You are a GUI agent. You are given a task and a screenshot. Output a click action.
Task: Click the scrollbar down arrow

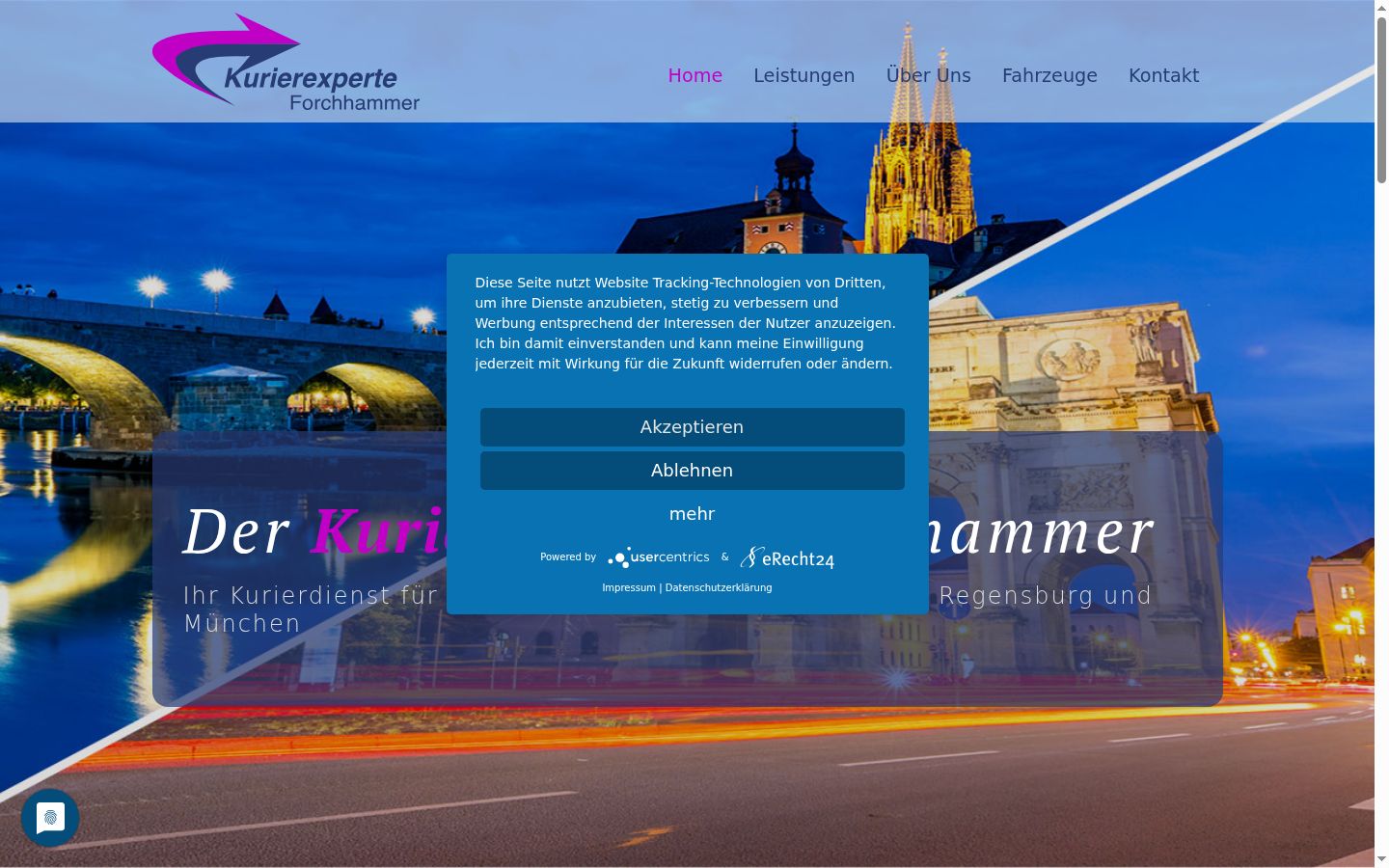tap(1381, 859)
